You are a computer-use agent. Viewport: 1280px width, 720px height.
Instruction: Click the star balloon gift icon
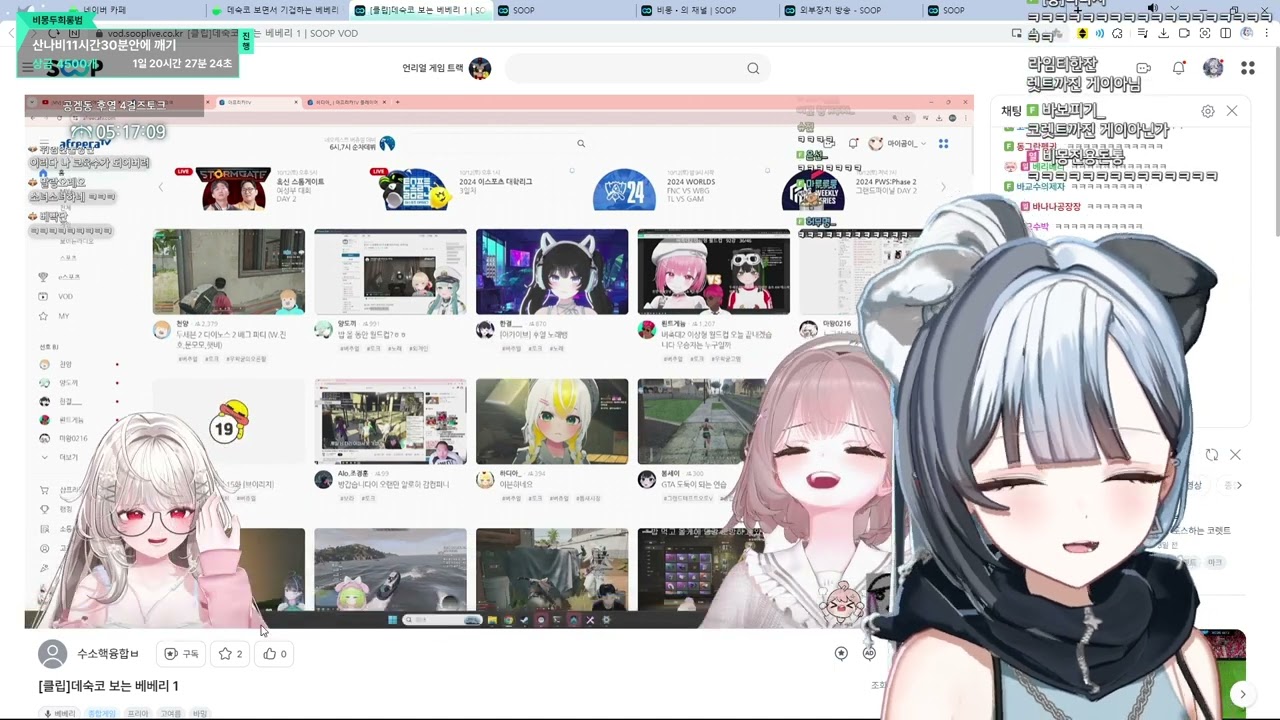click(841, 653)
